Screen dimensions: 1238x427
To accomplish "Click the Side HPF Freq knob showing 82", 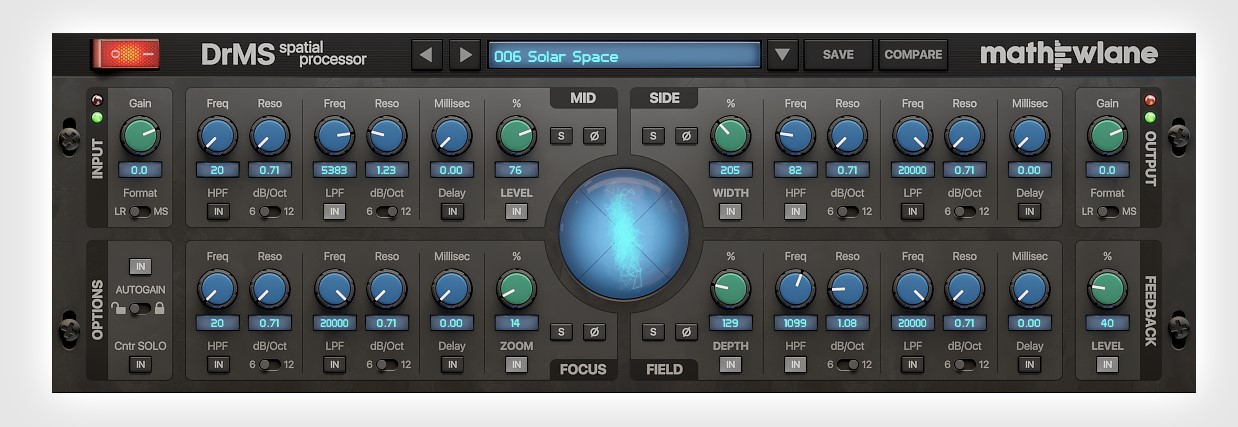I will (x=795, y=136).
